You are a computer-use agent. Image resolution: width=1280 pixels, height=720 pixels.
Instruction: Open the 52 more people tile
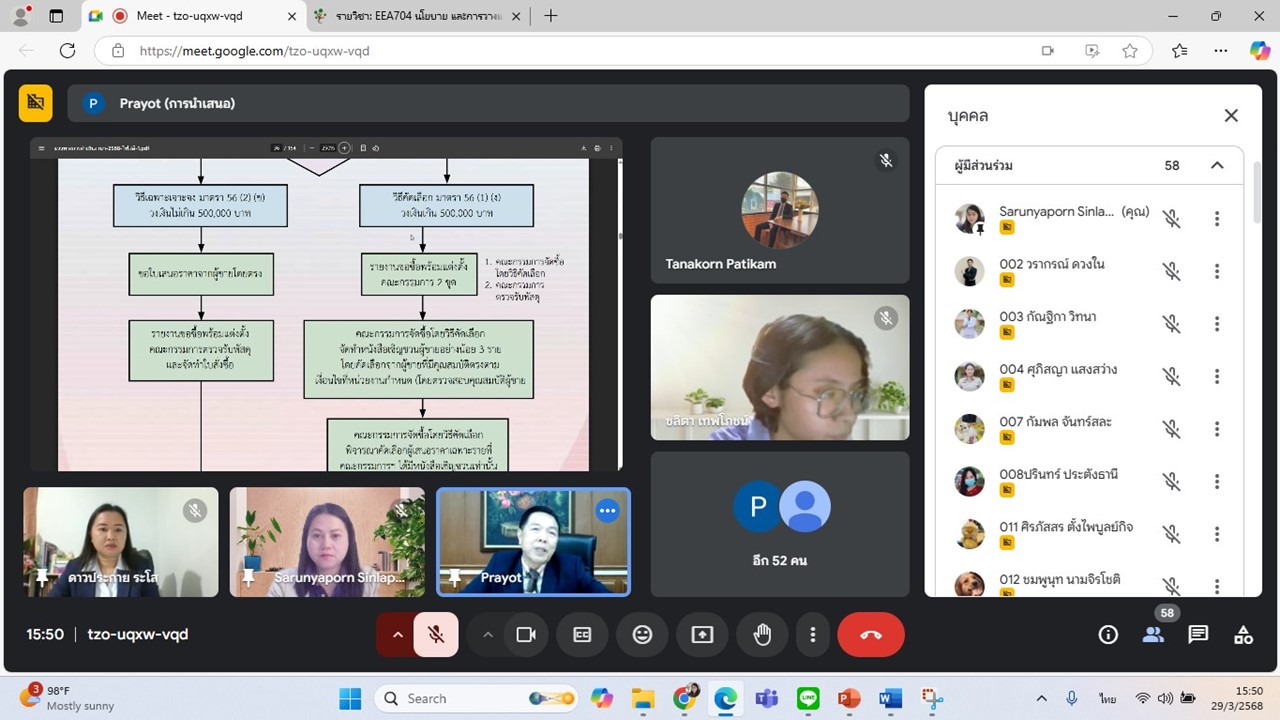click(x=780, y=524)
